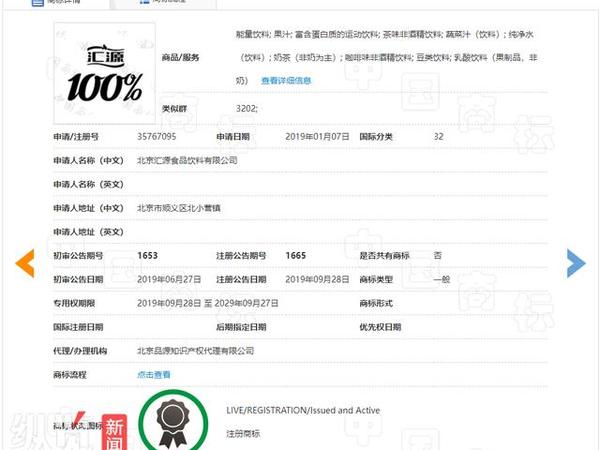Select trademark type value 一般
This screenshot has width=600, height=450.
click(x=442, y=279)
